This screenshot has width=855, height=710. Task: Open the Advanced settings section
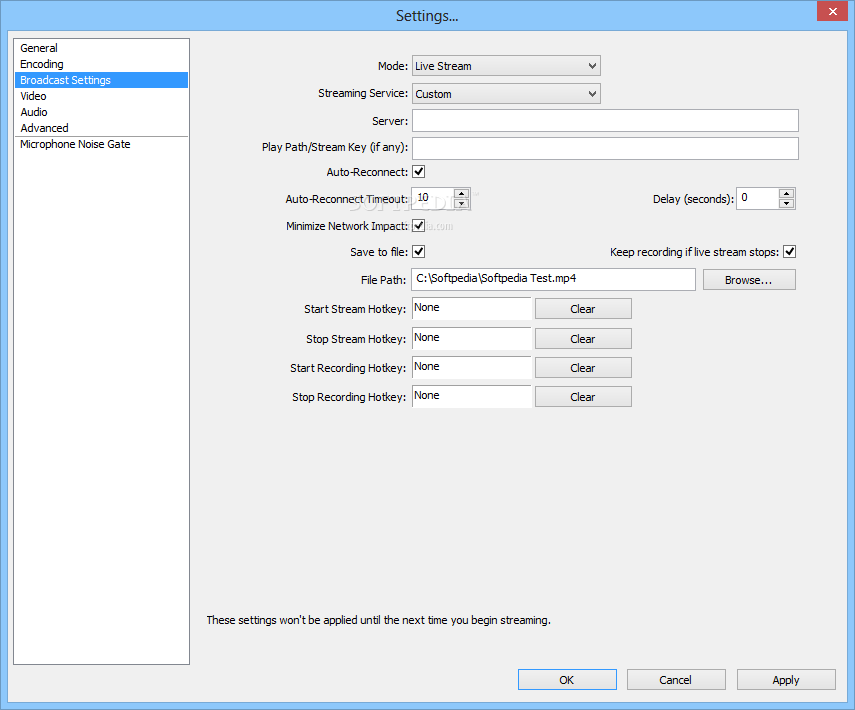101,128
